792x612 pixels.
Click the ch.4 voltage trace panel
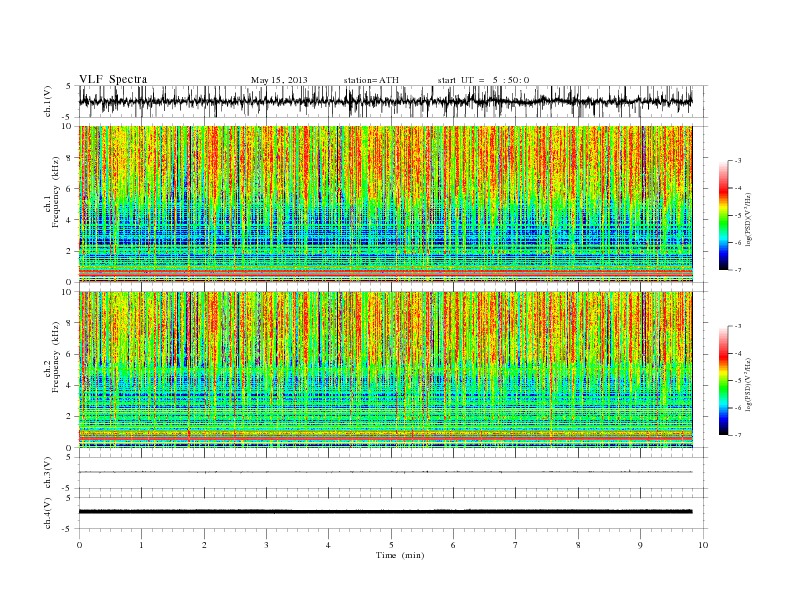393,513
